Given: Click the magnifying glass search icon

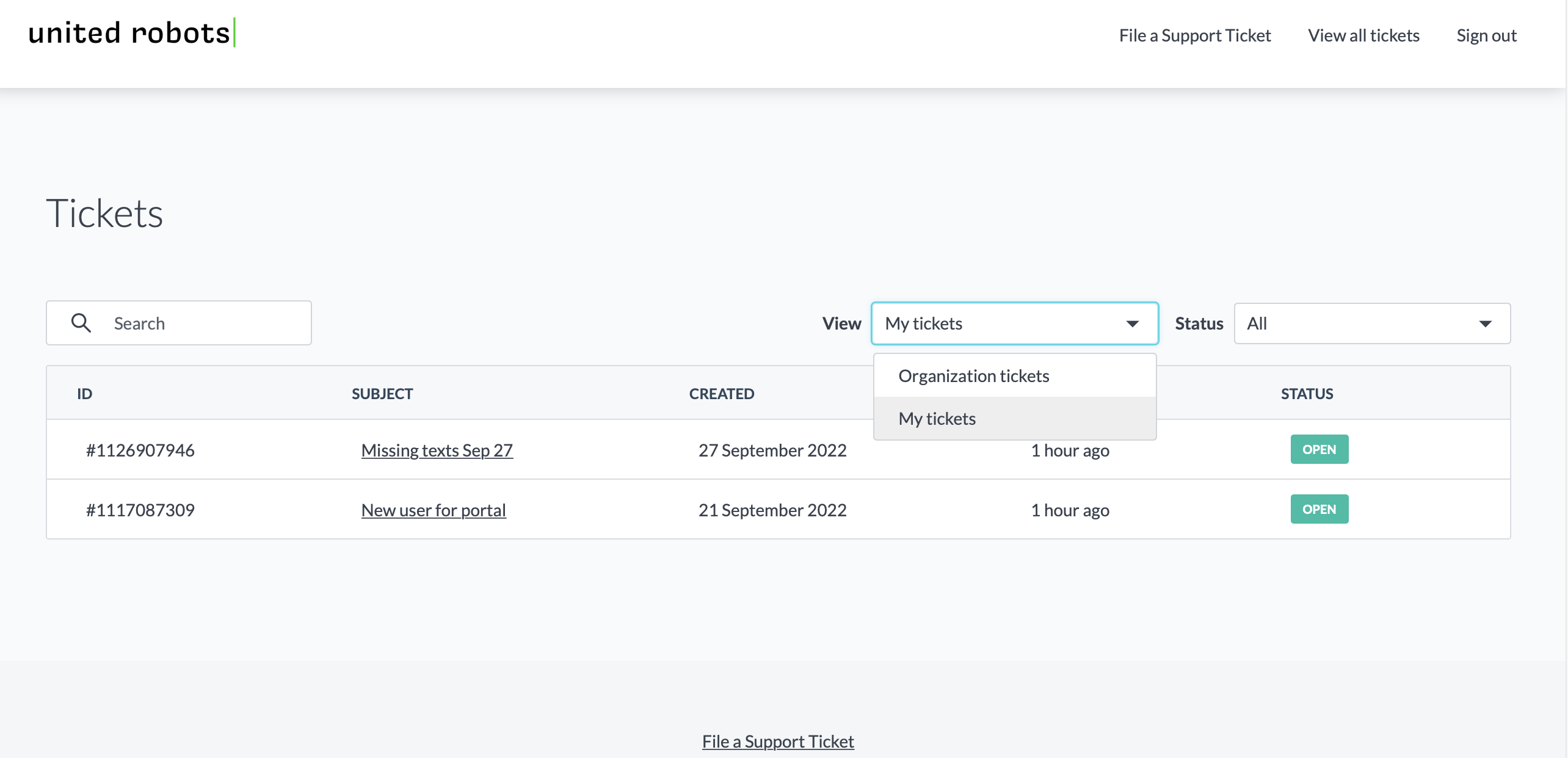Looking at the screenshot, I should pos(81,323).
